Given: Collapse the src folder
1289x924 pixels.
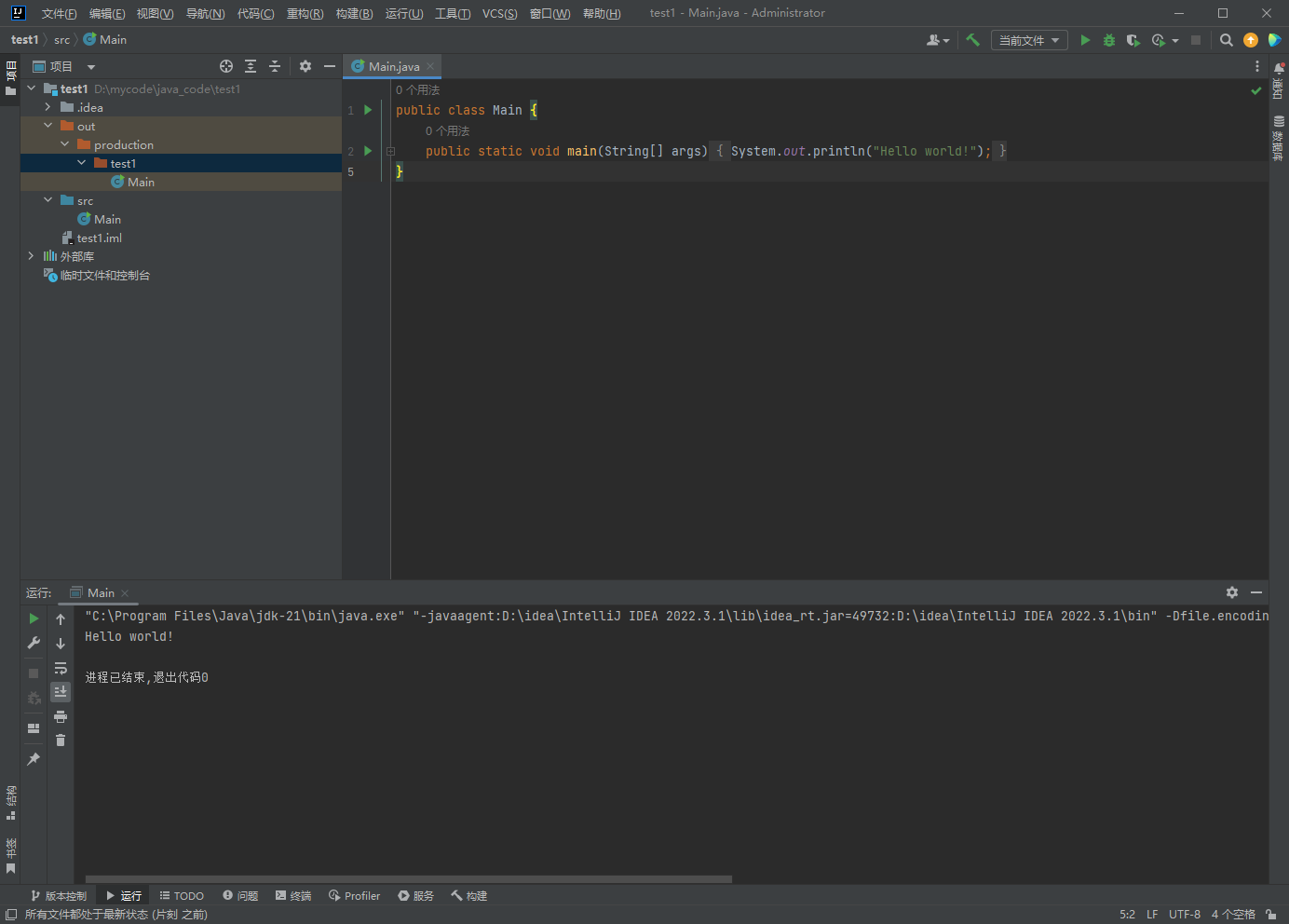Looking at the screenshot, I should coord(47,200).
